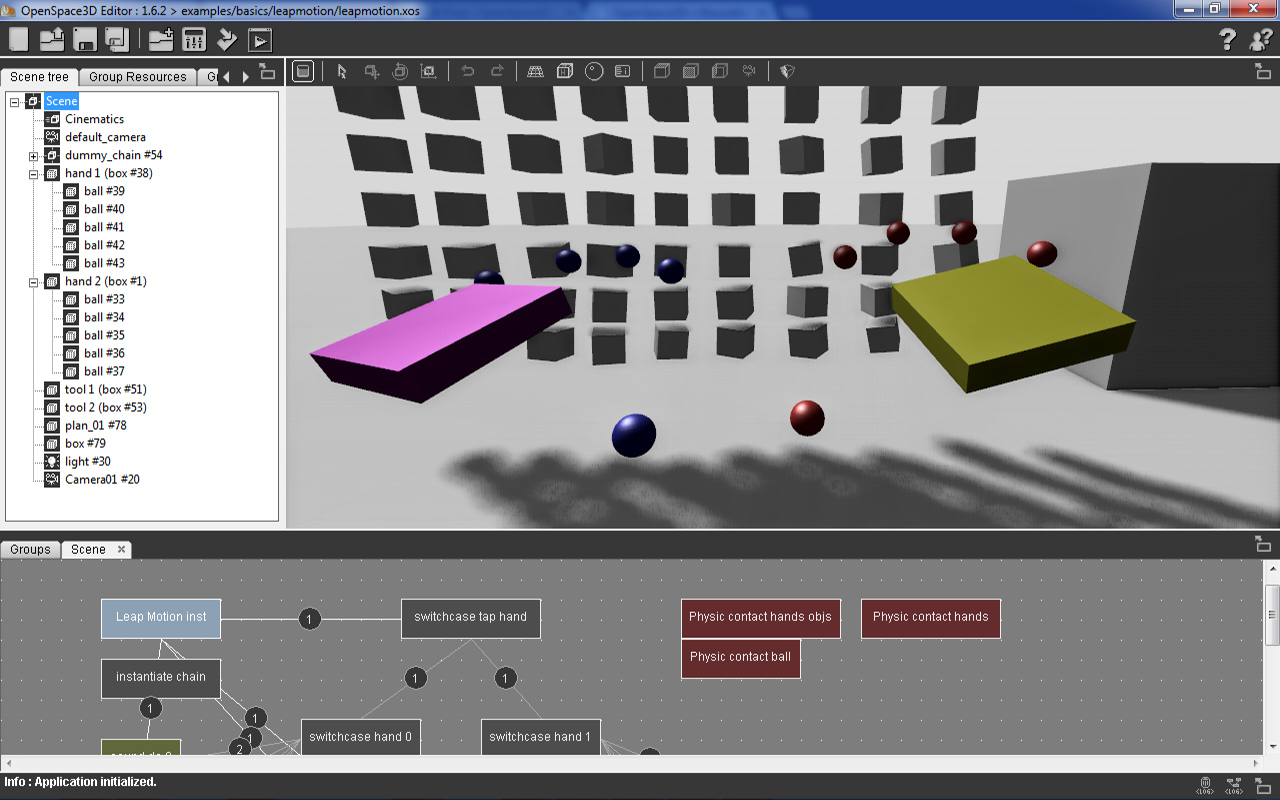Screen dimensions: 1280x800
Task: Open the settings sliders panel icon
Action: tap(194, 40)
